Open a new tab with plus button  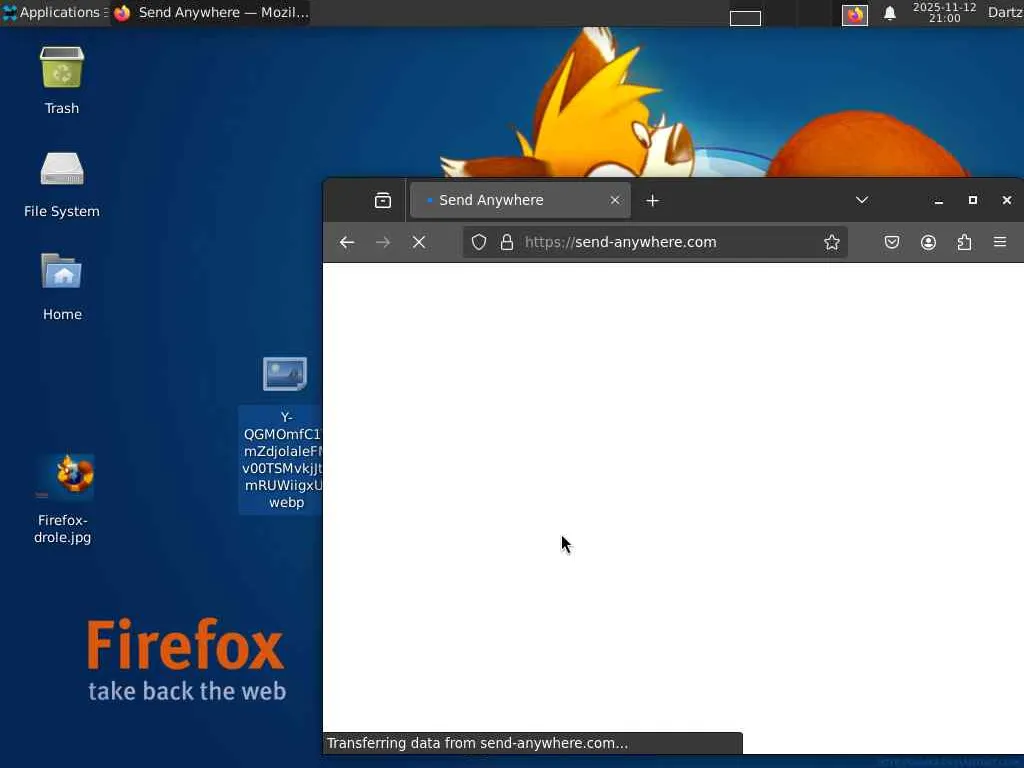(x=652, y=200)
